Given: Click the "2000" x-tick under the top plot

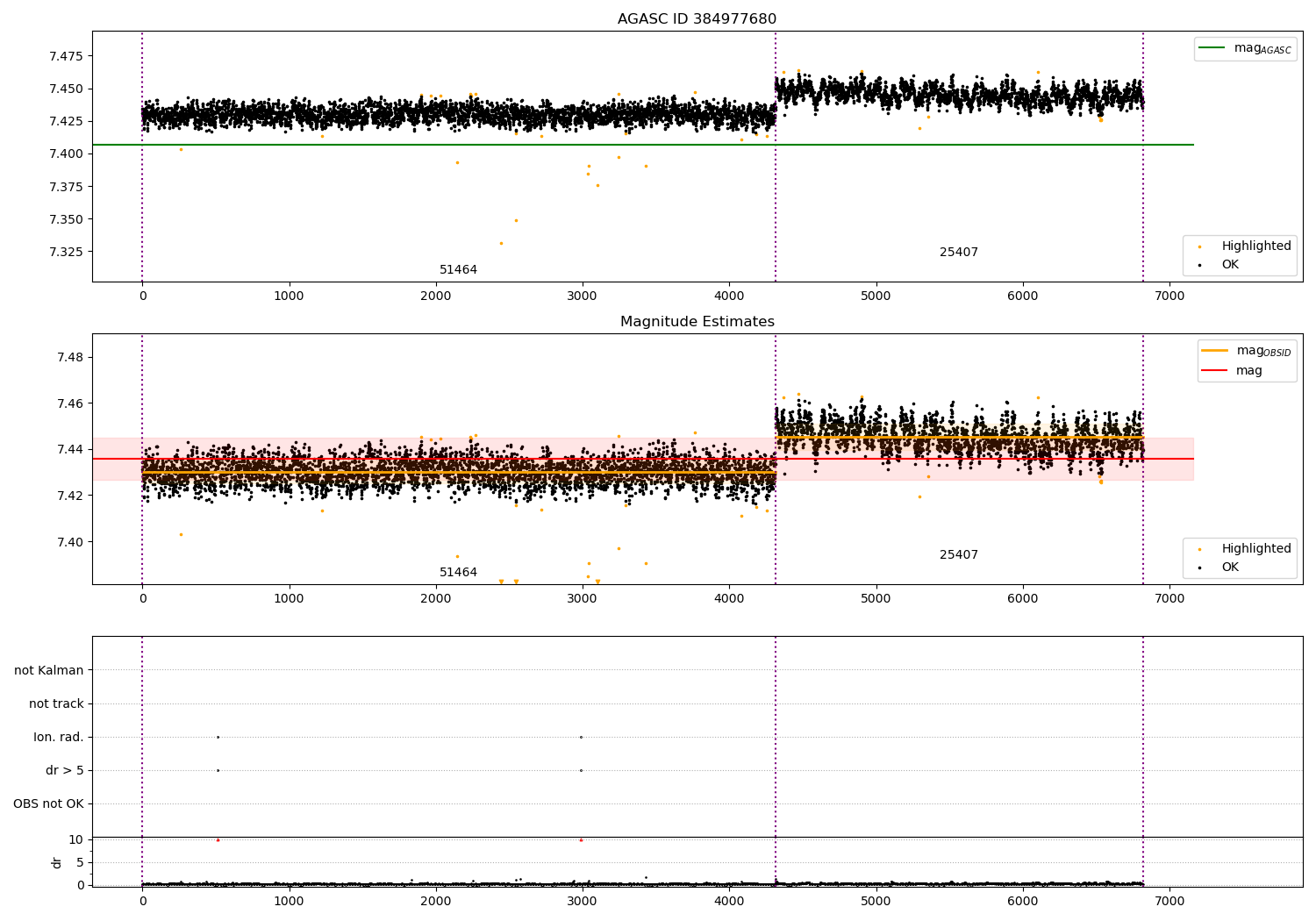Looking at the screenshot, I should click(436, 296).
